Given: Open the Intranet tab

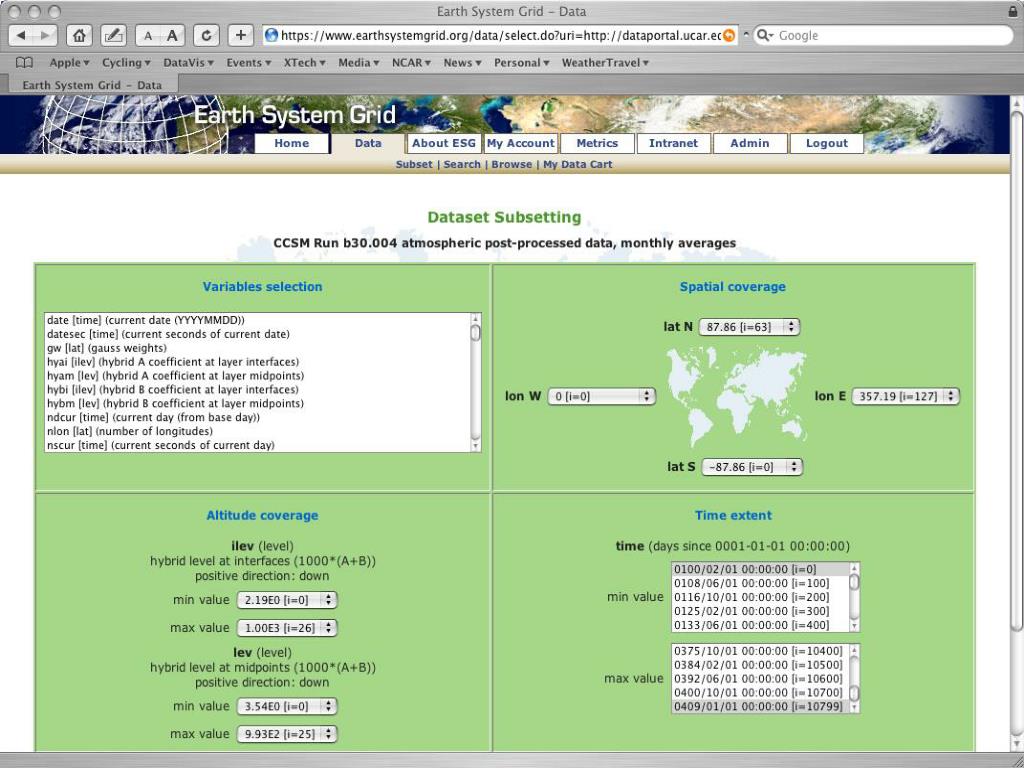Looking at the screenshot, I should 673,143.
